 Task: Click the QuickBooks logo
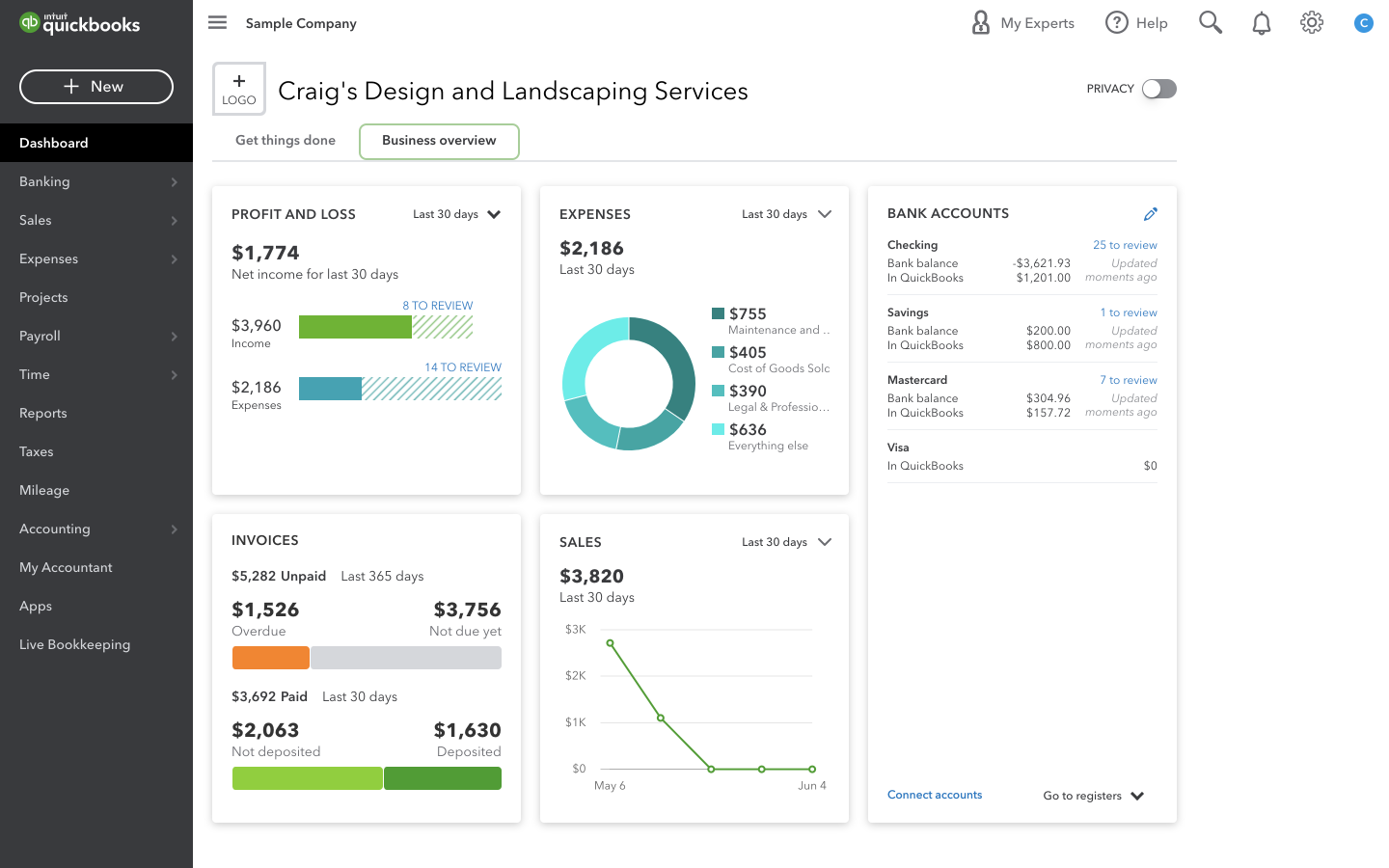coord(77,22)
